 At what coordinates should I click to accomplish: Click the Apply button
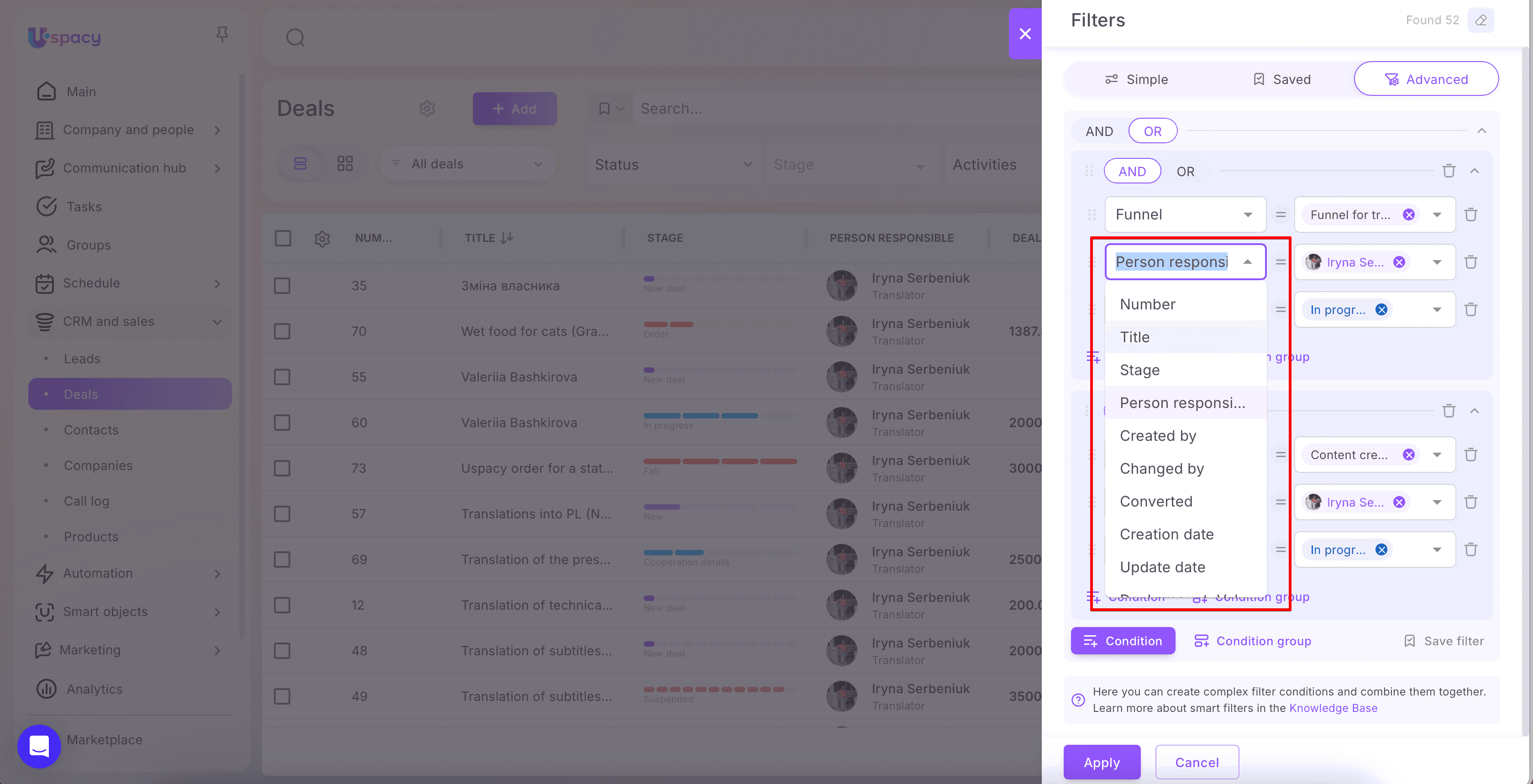[1102, 762]
